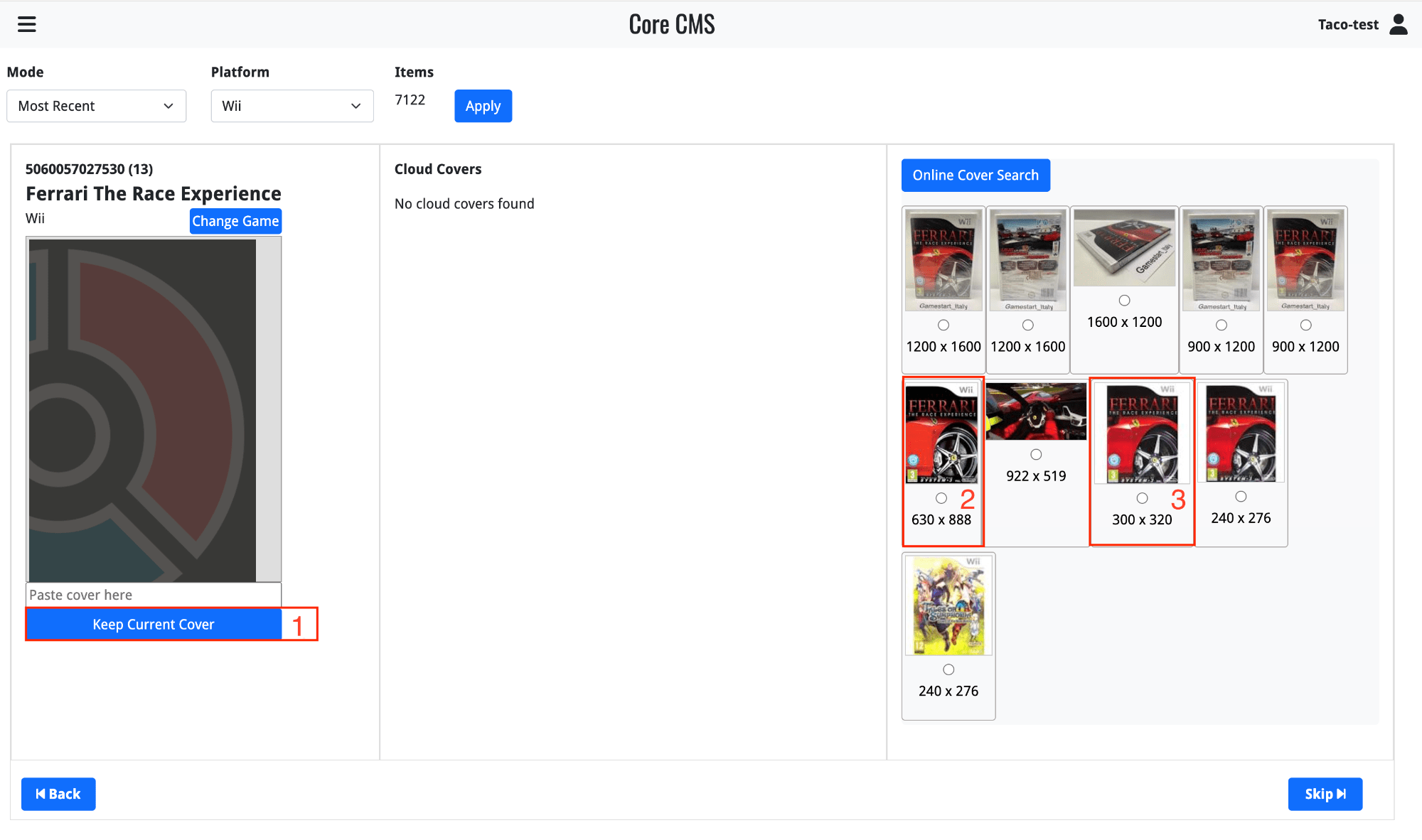The image size is (1422, 840).
Task: Click the first 900 x 1200 back cover thumbnail
Action: (1221, 260)
